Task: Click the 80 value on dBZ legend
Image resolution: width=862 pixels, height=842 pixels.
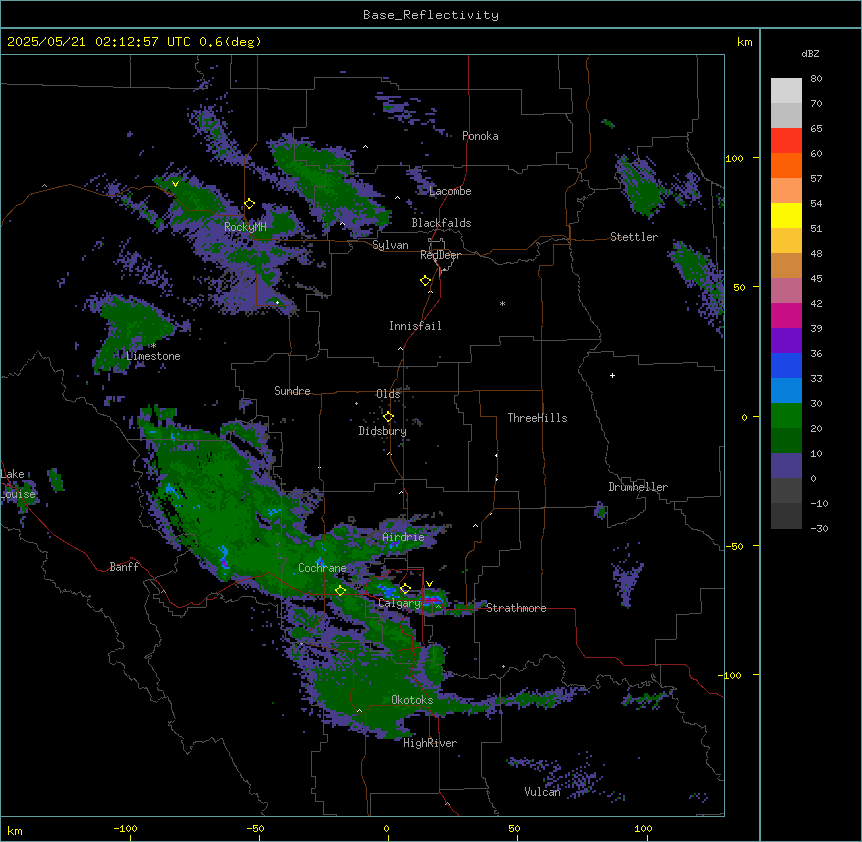Action: 816,79
